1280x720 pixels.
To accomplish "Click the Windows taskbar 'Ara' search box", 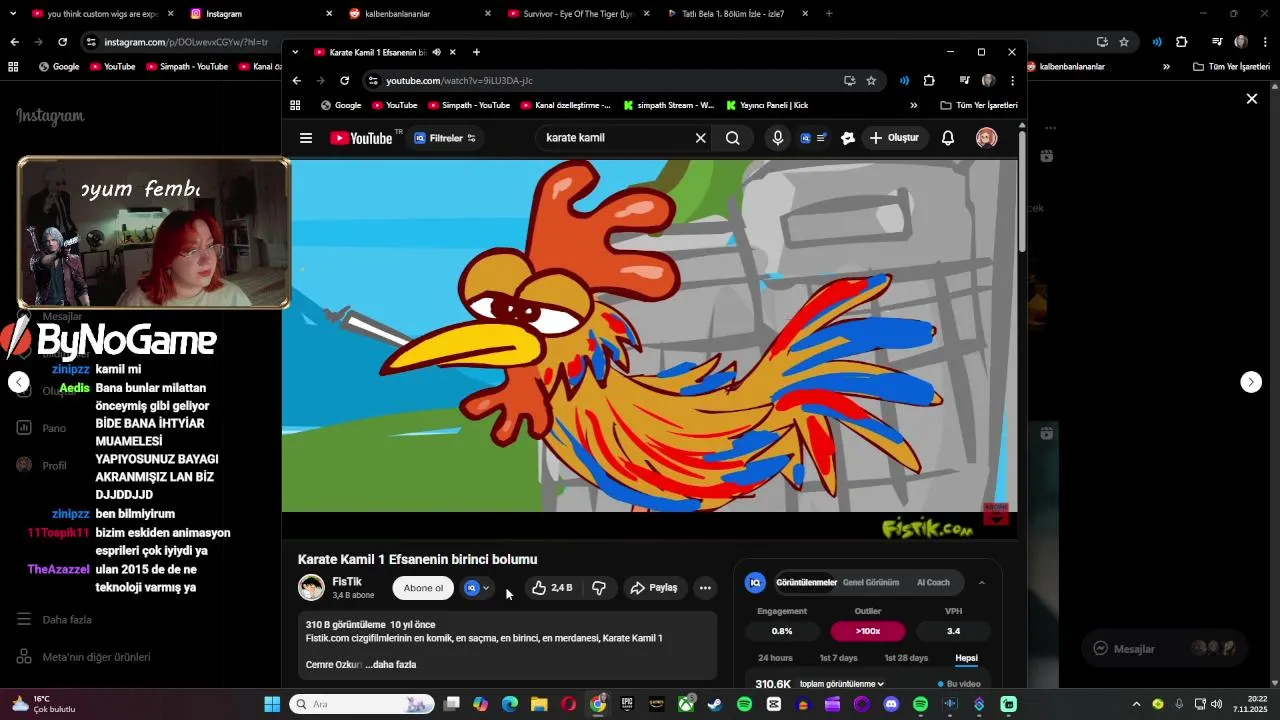I will (362, 704).
